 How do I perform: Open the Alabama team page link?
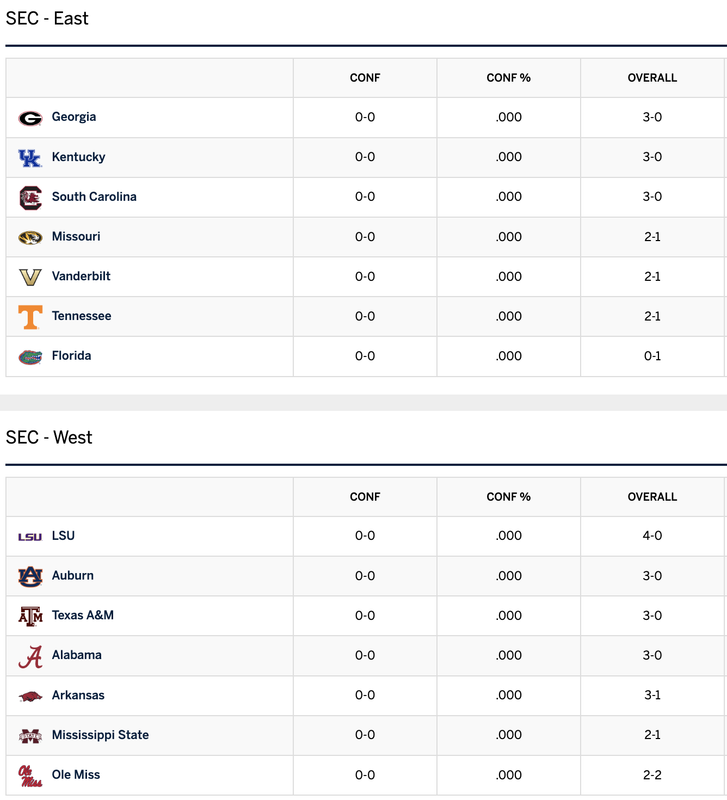pyautogui.click(x=77, y=655)
